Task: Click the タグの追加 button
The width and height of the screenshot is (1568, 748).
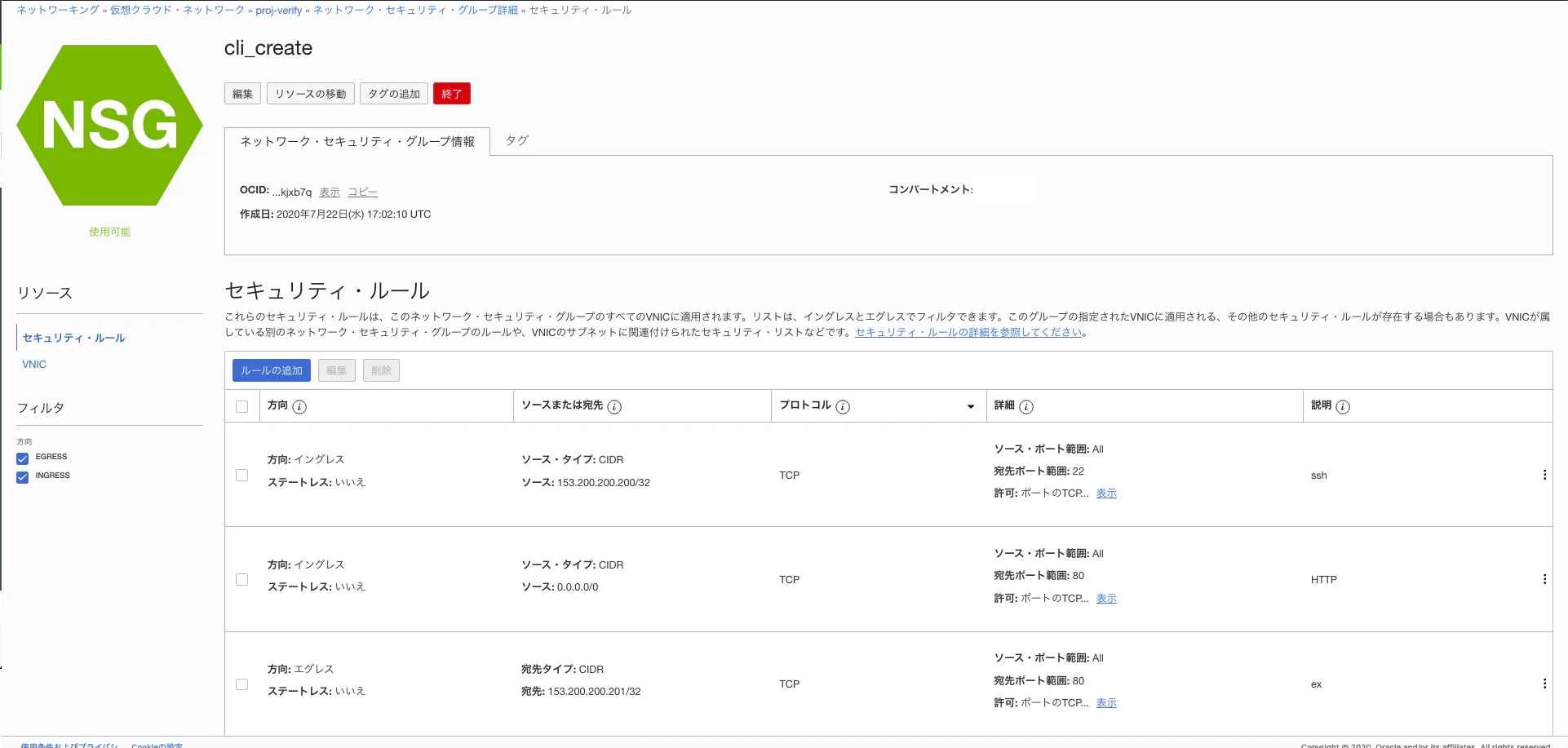Action: (x=394, y=94)
